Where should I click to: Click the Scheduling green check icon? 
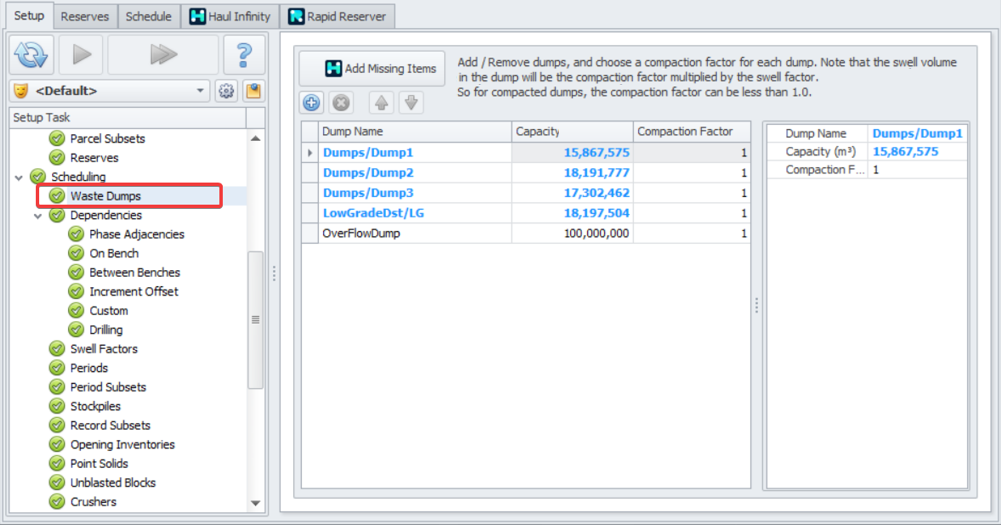point(38,176)
